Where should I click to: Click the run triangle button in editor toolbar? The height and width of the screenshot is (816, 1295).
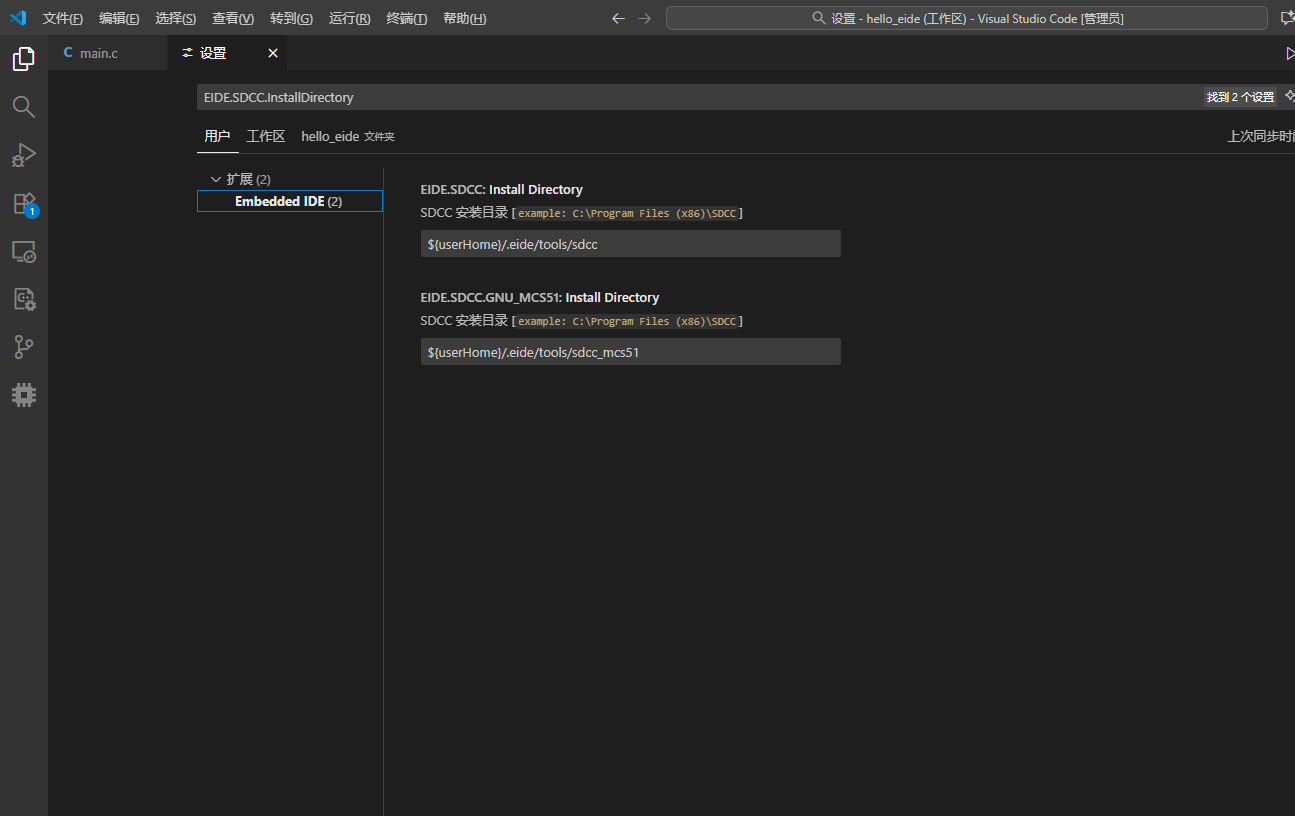pyautogui.click(x=1290, y=53)
